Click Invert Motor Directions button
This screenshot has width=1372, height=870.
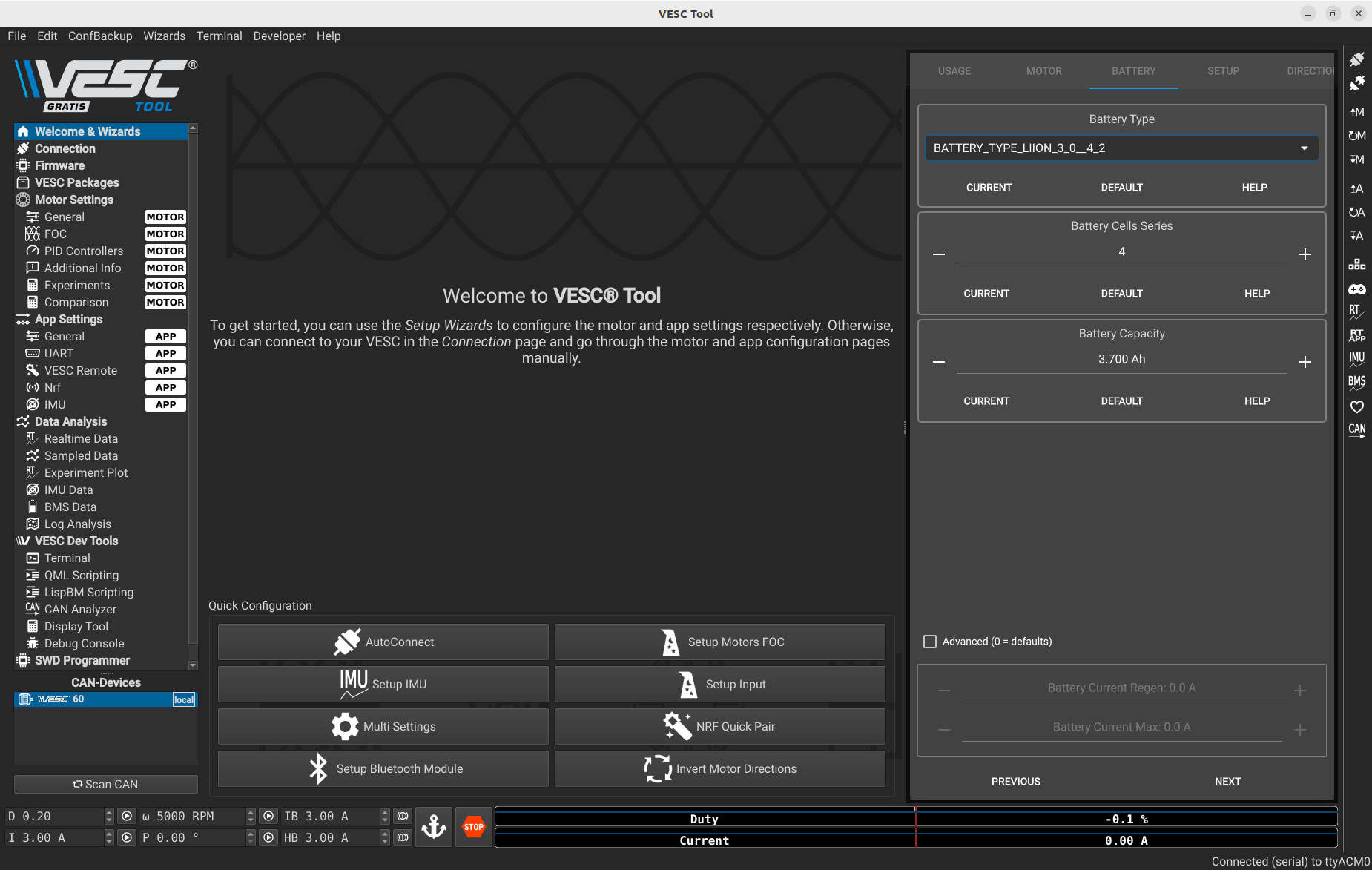click(x=720, y=768)
